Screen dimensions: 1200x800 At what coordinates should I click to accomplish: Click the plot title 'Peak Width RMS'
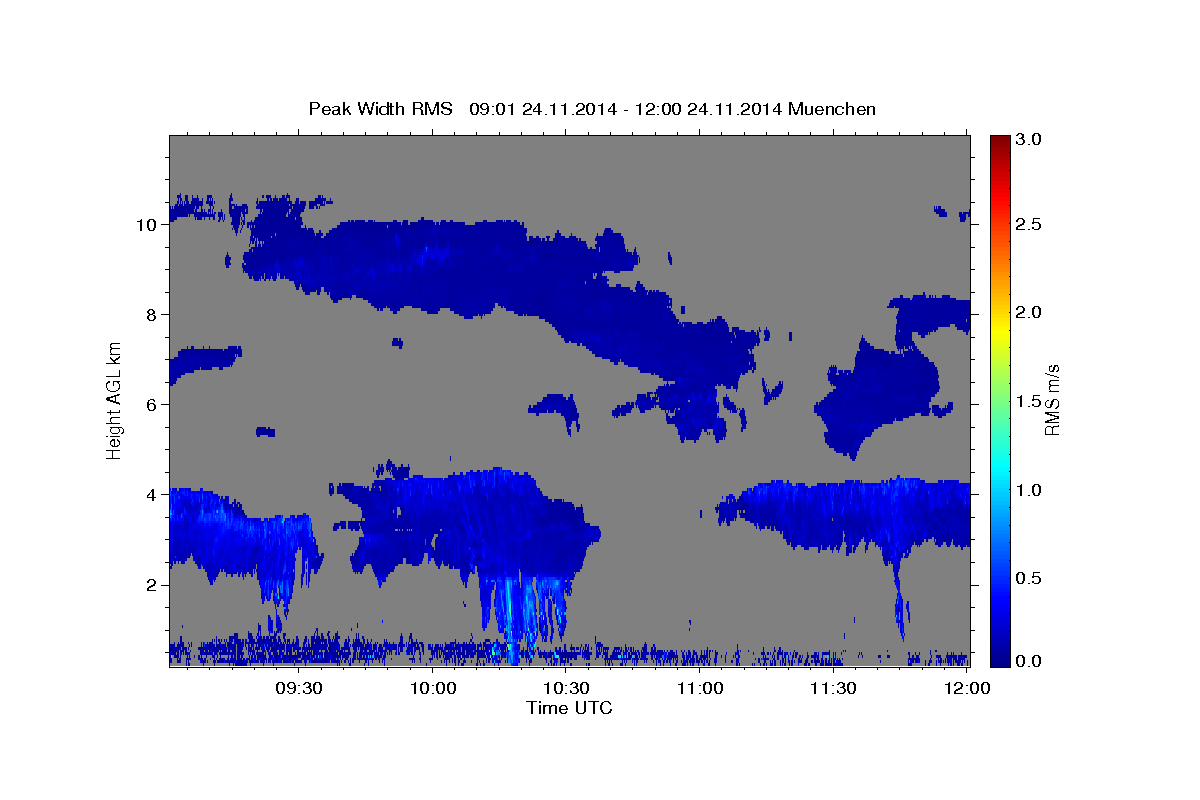[381, 108]
